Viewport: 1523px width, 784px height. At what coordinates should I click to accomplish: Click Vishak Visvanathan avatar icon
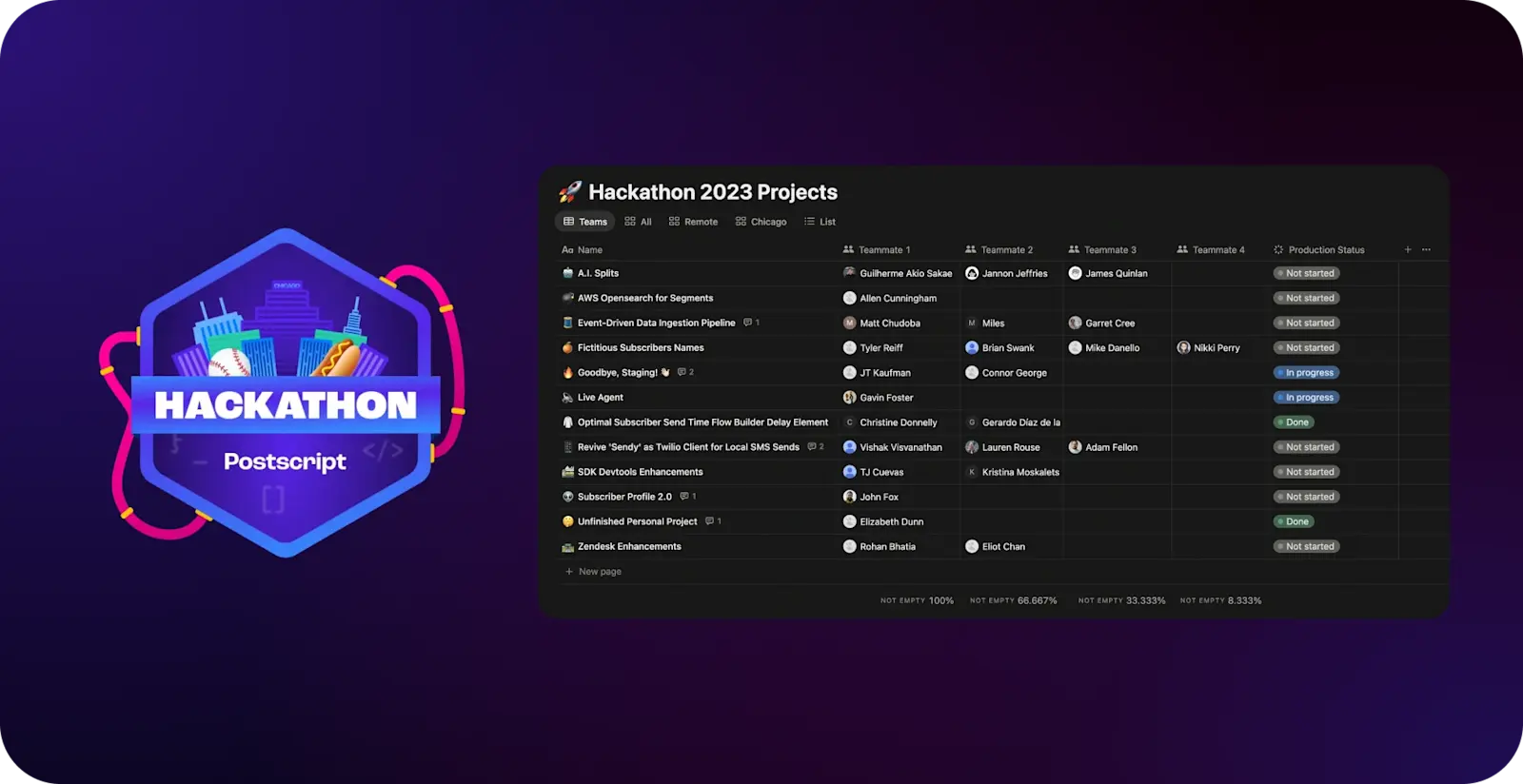[850, 446]
